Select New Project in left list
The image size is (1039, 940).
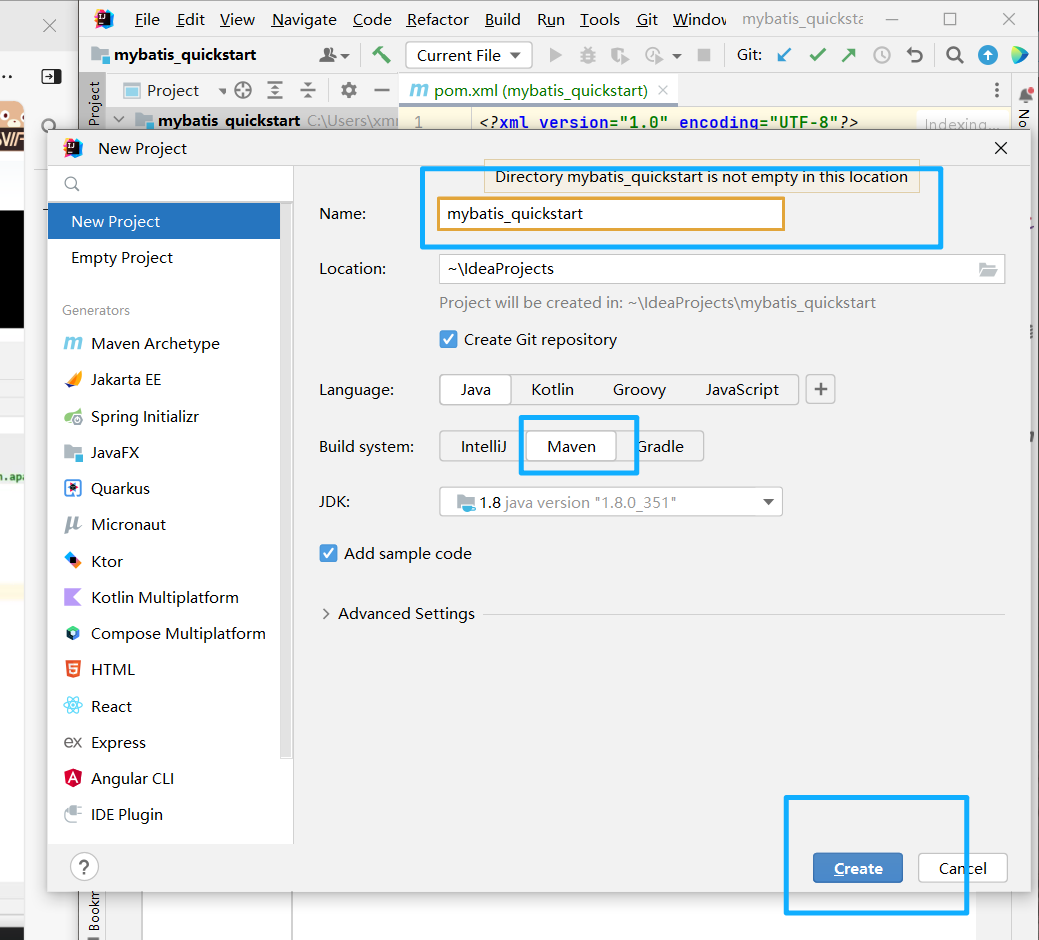[164, 221]
